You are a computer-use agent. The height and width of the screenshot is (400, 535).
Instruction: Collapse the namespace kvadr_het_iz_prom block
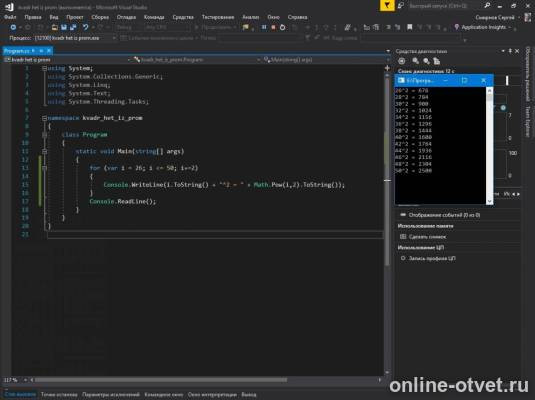click(x=44, y=118)
